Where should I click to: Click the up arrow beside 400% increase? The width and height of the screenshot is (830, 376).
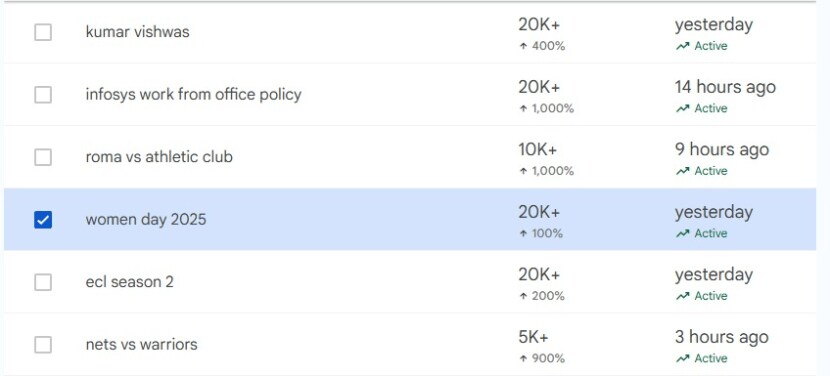pyautogui.click(x=523, y=46)
